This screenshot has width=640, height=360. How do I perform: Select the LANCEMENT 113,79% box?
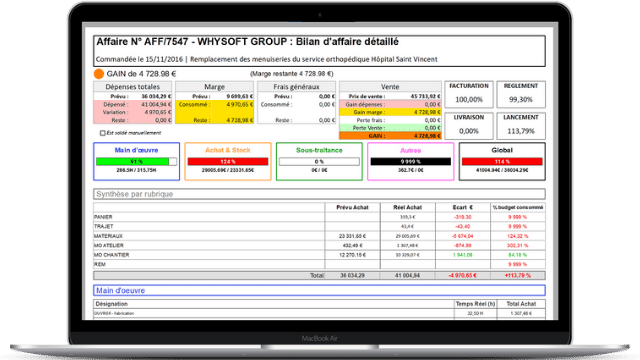click(521, 126)
